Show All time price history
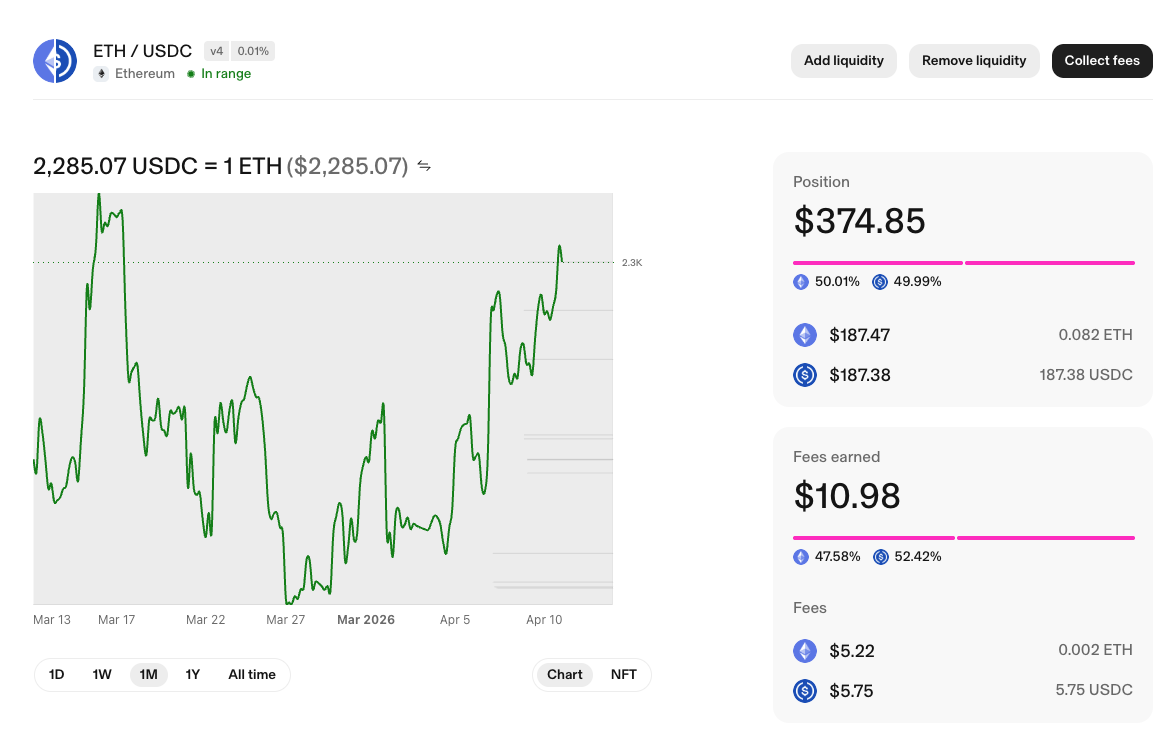 [x=252, y=675]
